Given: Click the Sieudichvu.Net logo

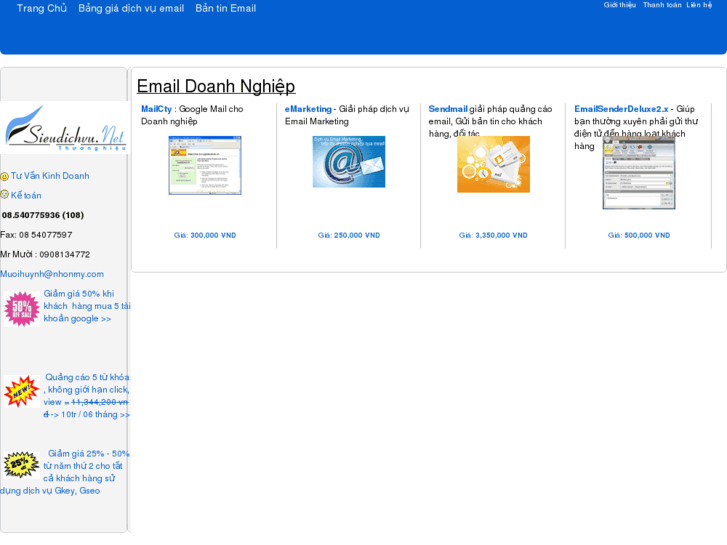Looking at the screenshot, I should pyautogui.click(x=65, y=128).
